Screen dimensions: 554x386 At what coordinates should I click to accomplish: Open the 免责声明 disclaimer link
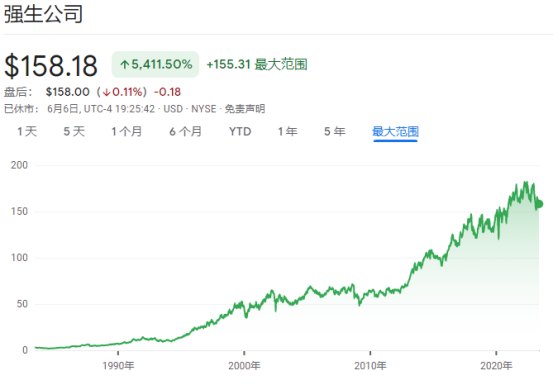click(x=245, y=109)
